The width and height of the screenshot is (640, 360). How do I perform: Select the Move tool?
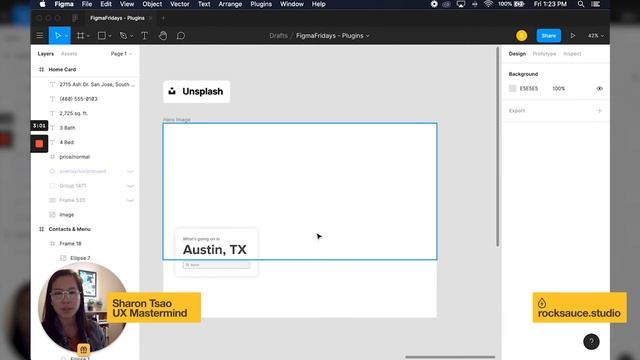[58, 36]
